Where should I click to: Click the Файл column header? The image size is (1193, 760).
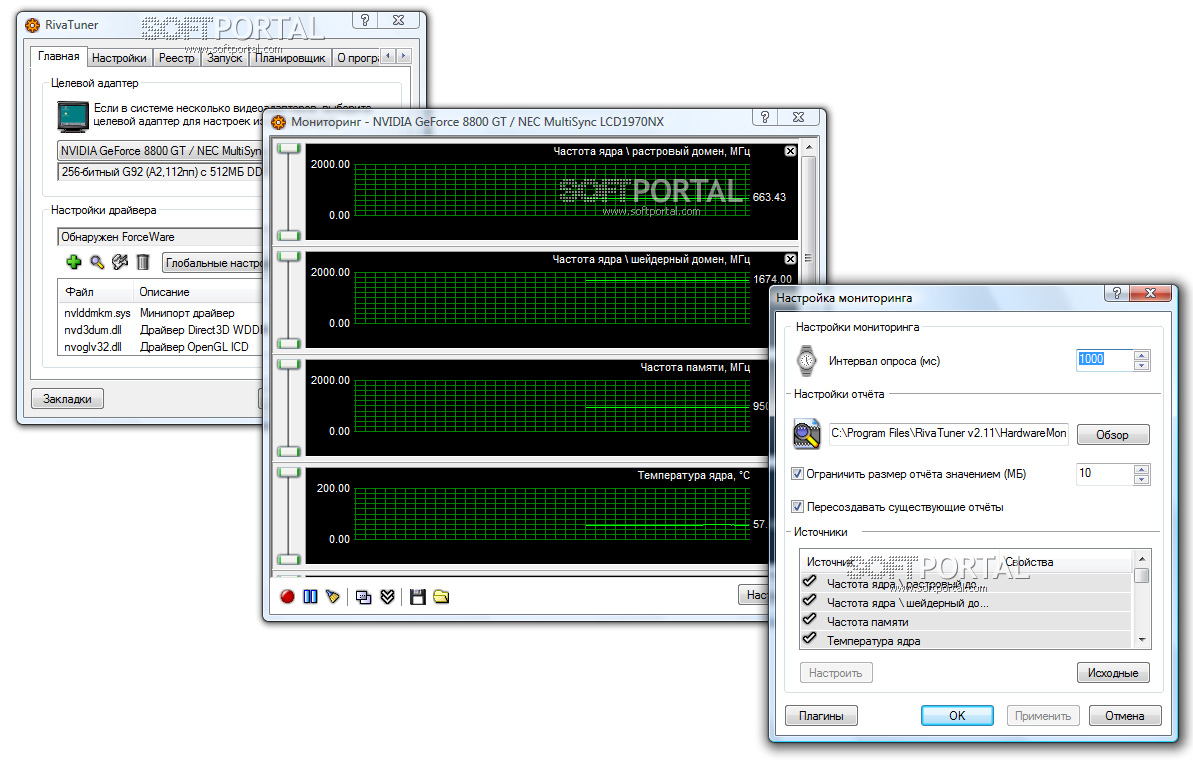point(96,292)
